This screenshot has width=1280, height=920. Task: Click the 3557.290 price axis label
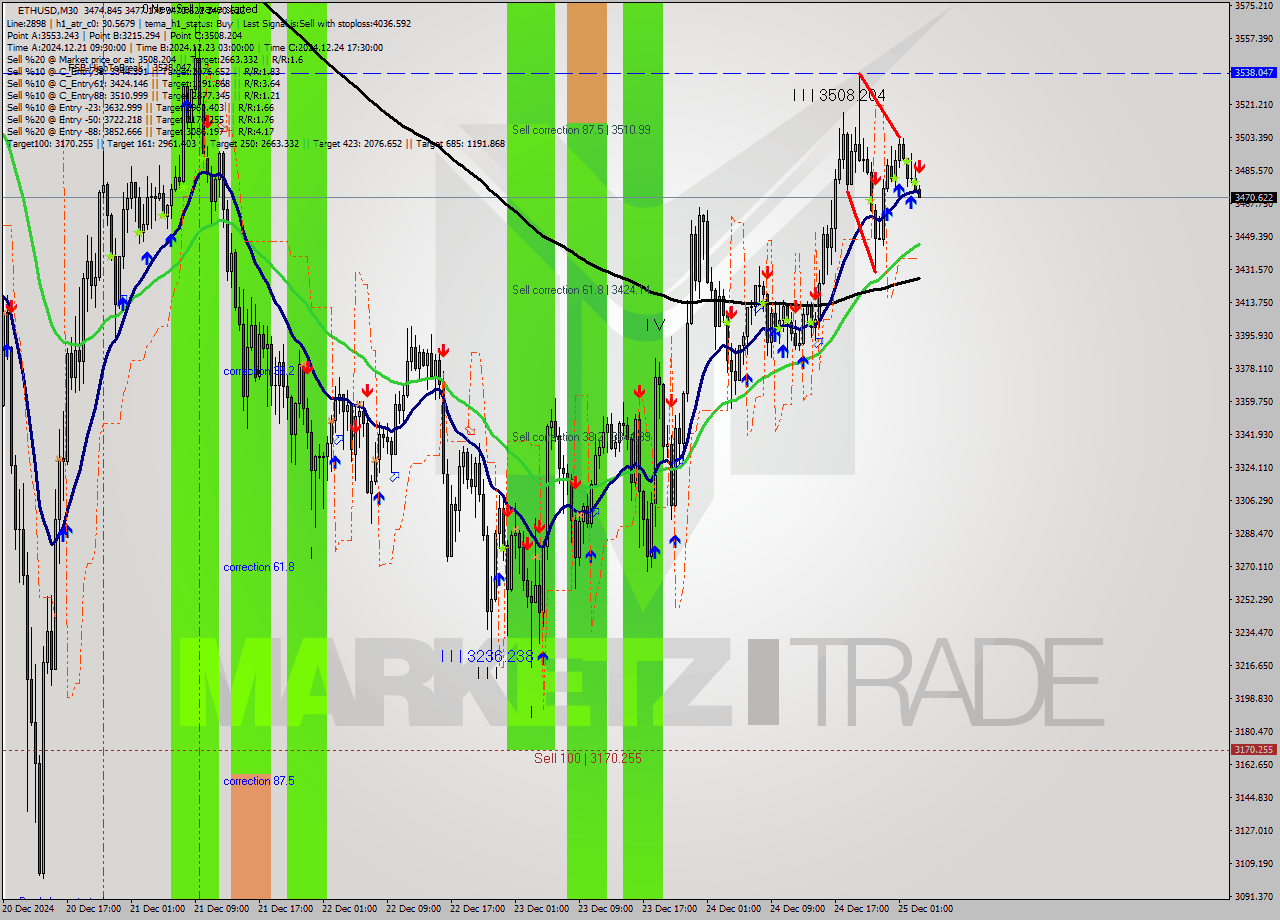pos(1253,39)
